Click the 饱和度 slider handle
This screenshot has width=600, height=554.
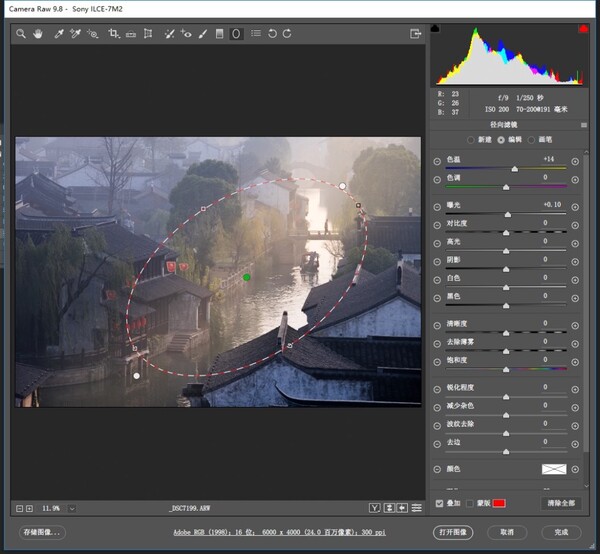click(x=506, y=369)
